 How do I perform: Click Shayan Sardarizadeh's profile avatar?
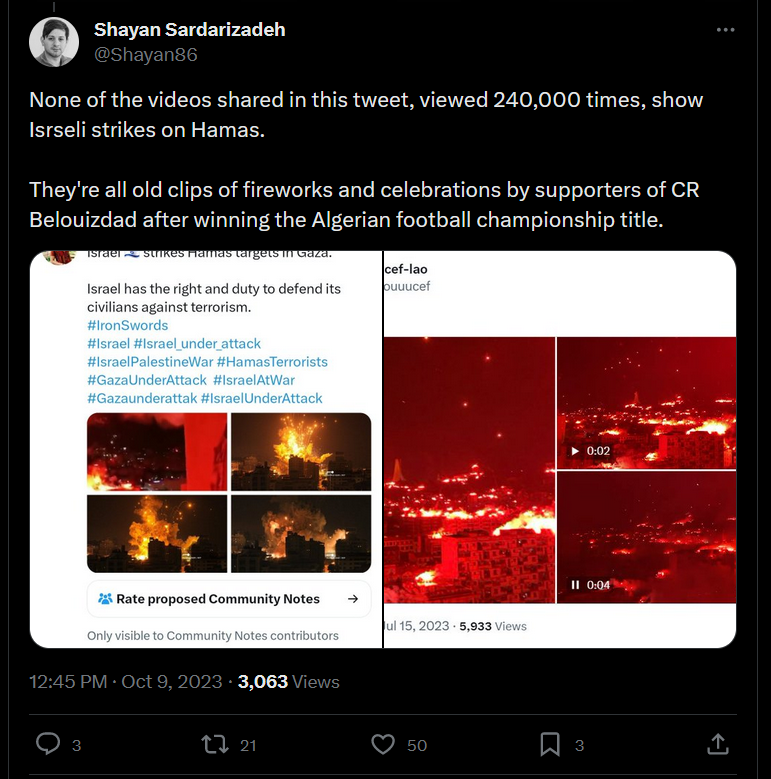pos(54,42)
